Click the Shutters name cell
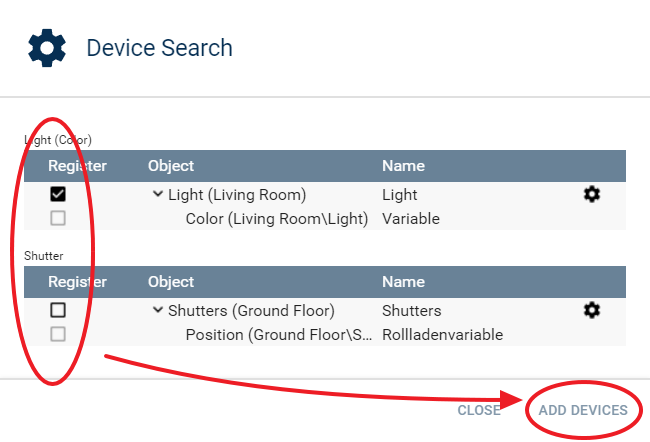 click(411, 311)
